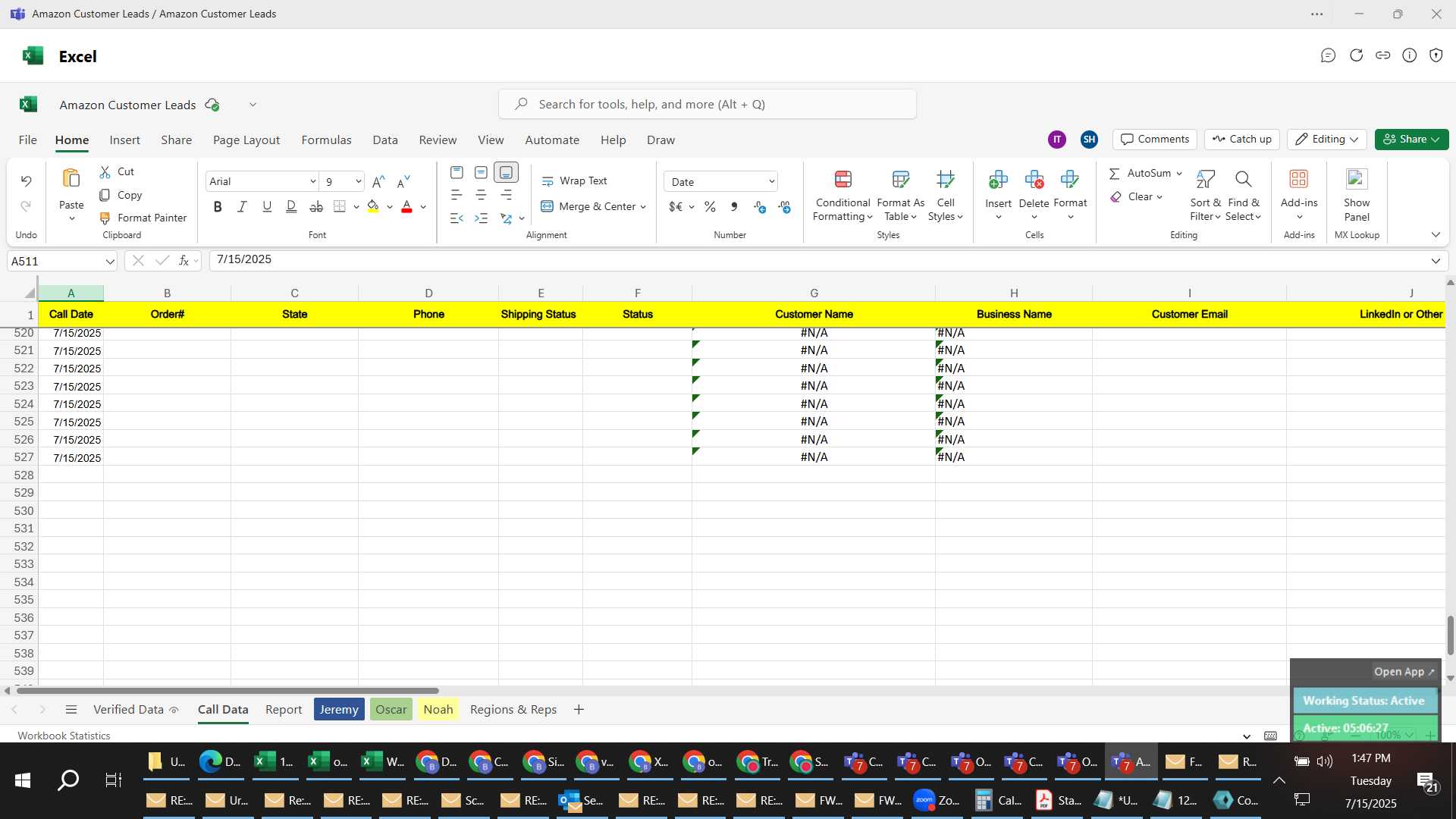Click the Paste clipboard icon
Image resolution: width=1456 pixels, height=819 pixels.
pyautogui.click(x=71, y=179)
